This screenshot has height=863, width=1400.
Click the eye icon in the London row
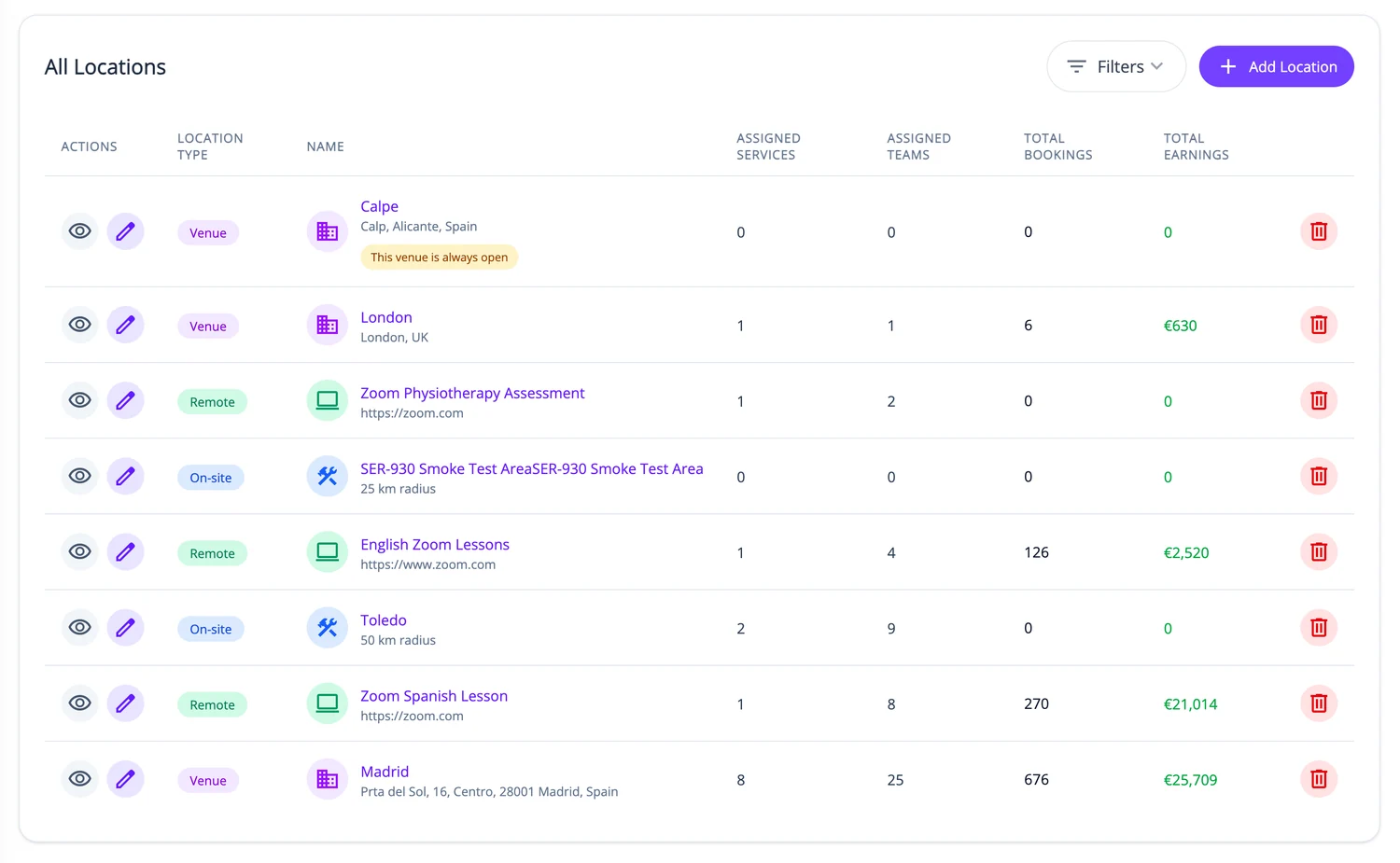(x=80, y=325)
